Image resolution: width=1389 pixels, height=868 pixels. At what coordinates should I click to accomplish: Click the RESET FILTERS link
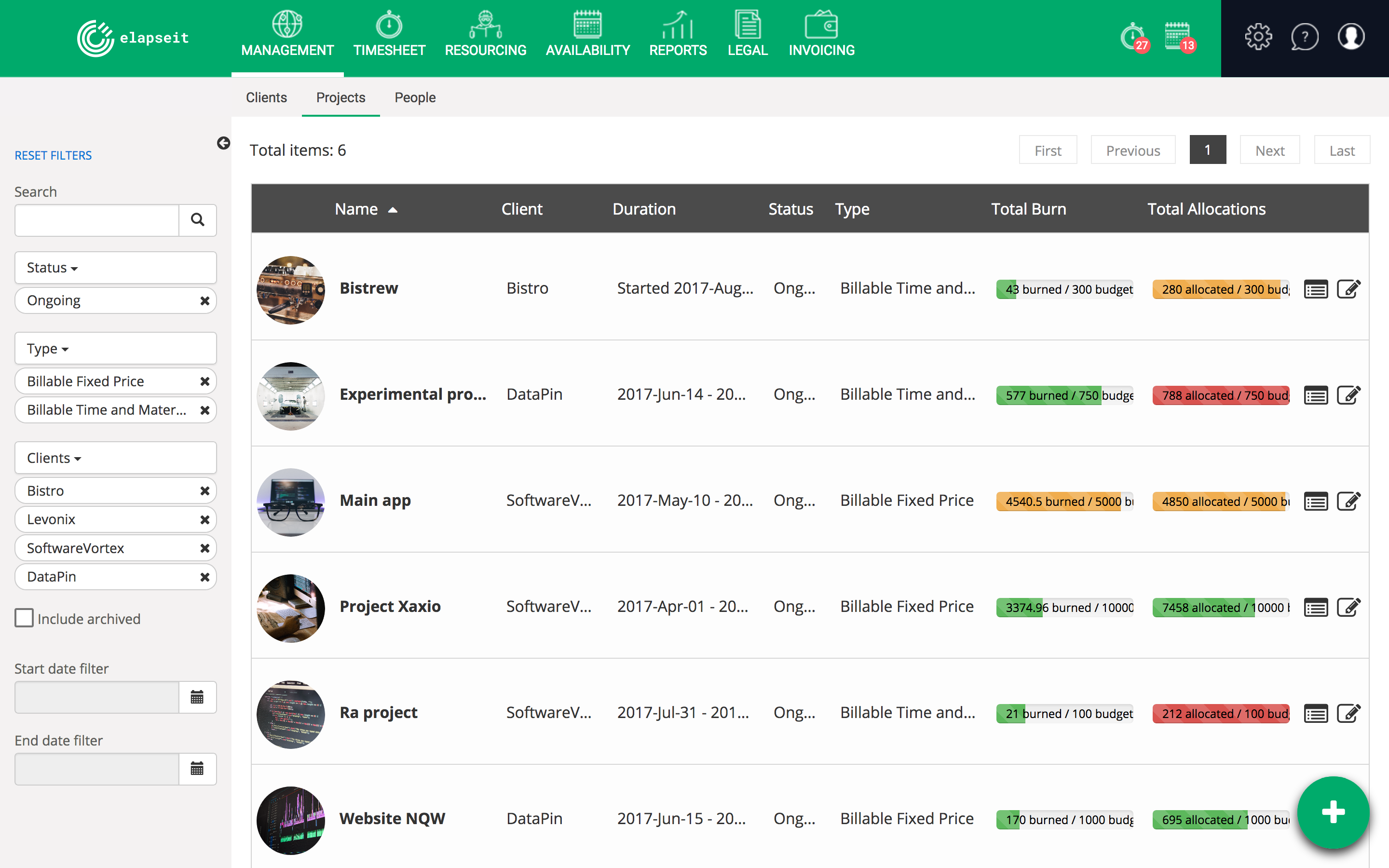click(x=53, y=156)
